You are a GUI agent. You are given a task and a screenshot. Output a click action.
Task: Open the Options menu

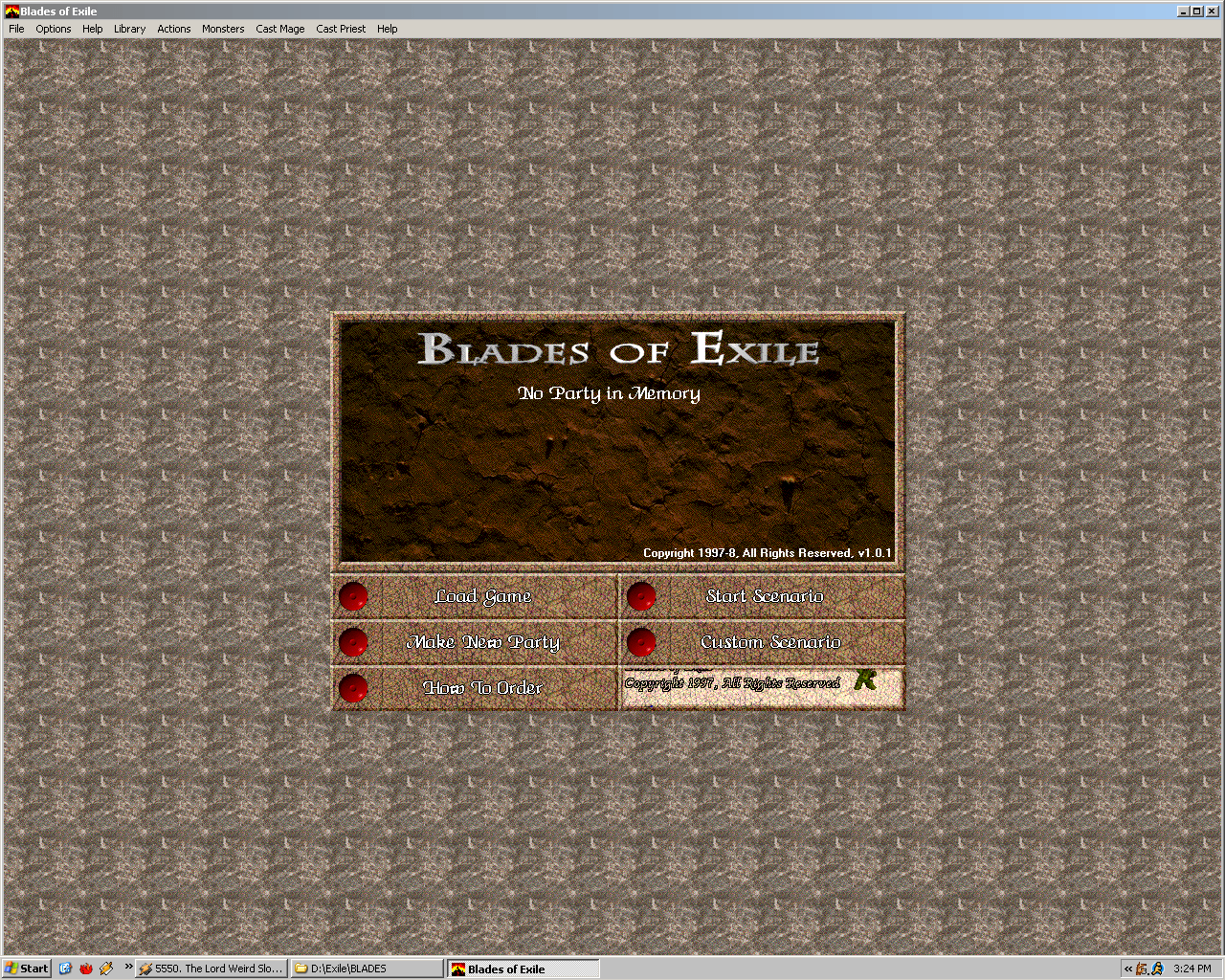54,29
